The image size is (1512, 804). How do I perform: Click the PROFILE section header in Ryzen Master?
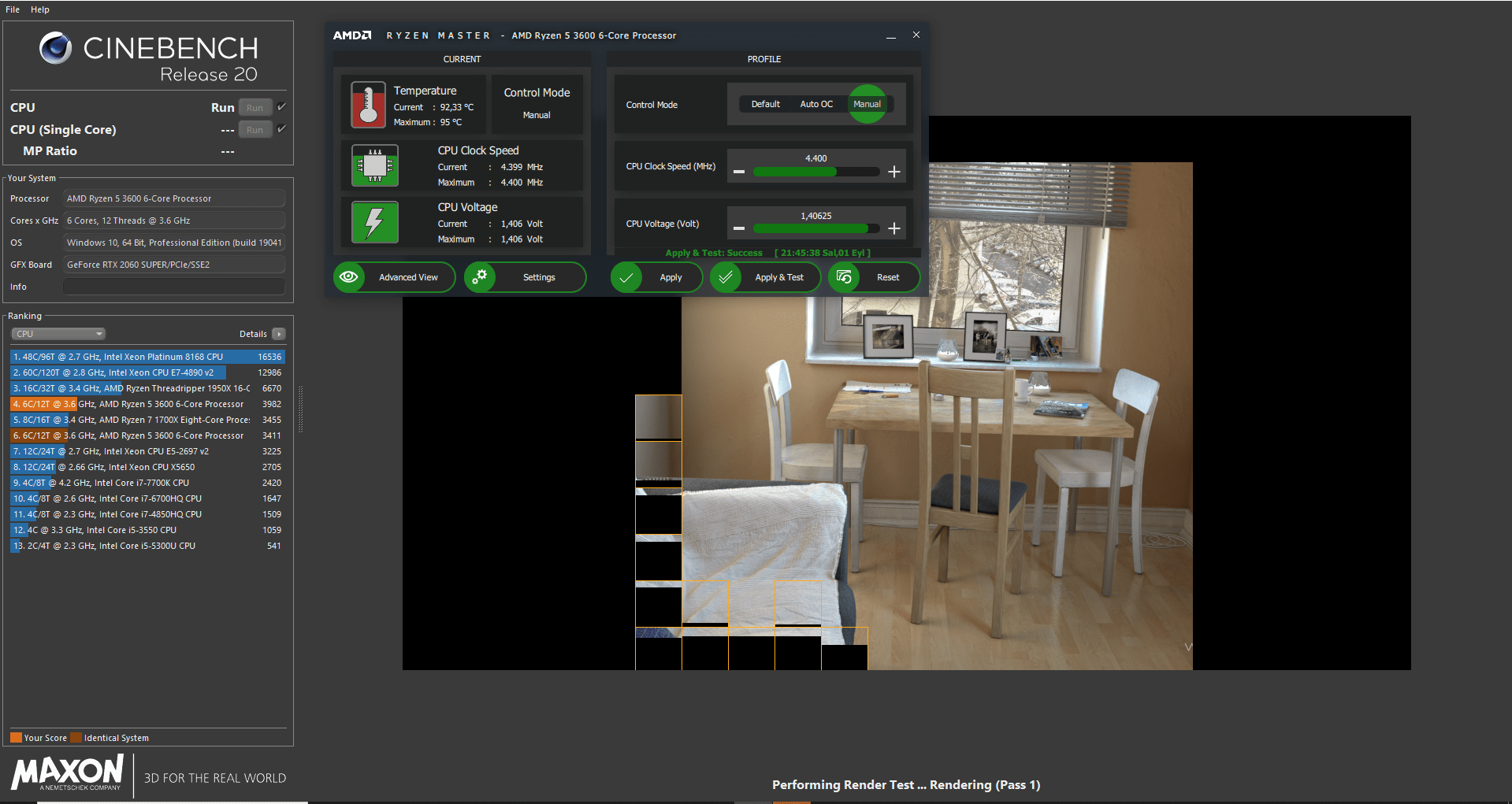coord(764,59)
